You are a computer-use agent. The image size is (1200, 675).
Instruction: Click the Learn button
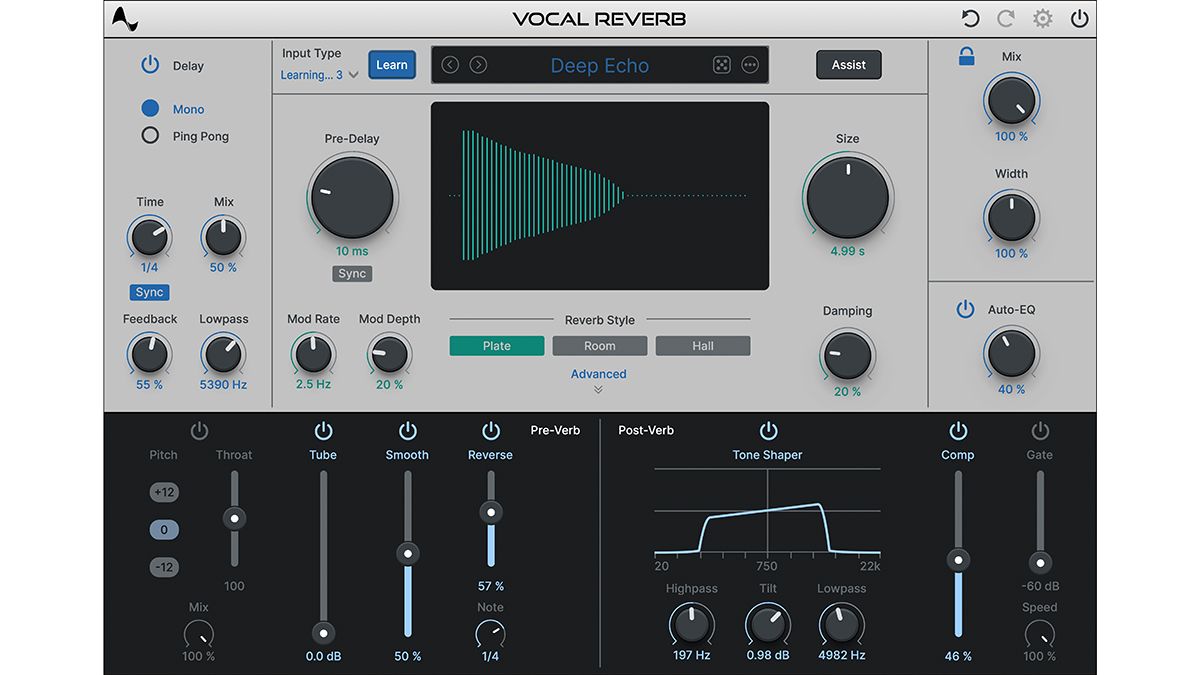click(x=391, y=64)
